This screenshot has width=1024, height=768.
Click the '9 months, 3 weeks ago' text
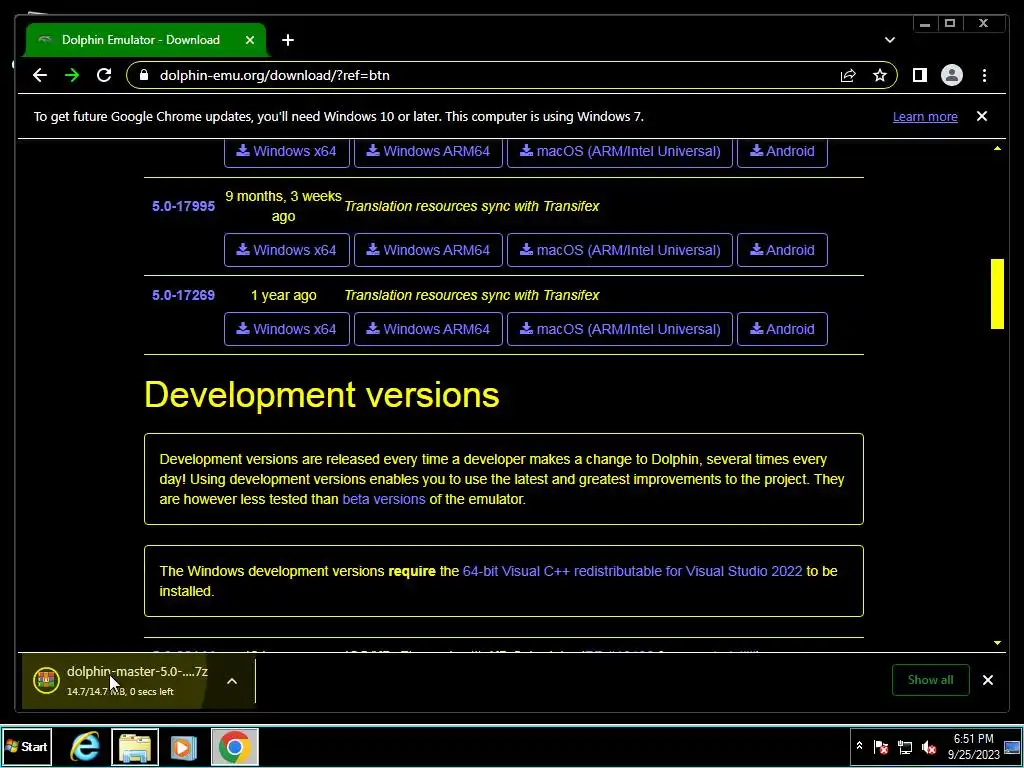point(283,206)
